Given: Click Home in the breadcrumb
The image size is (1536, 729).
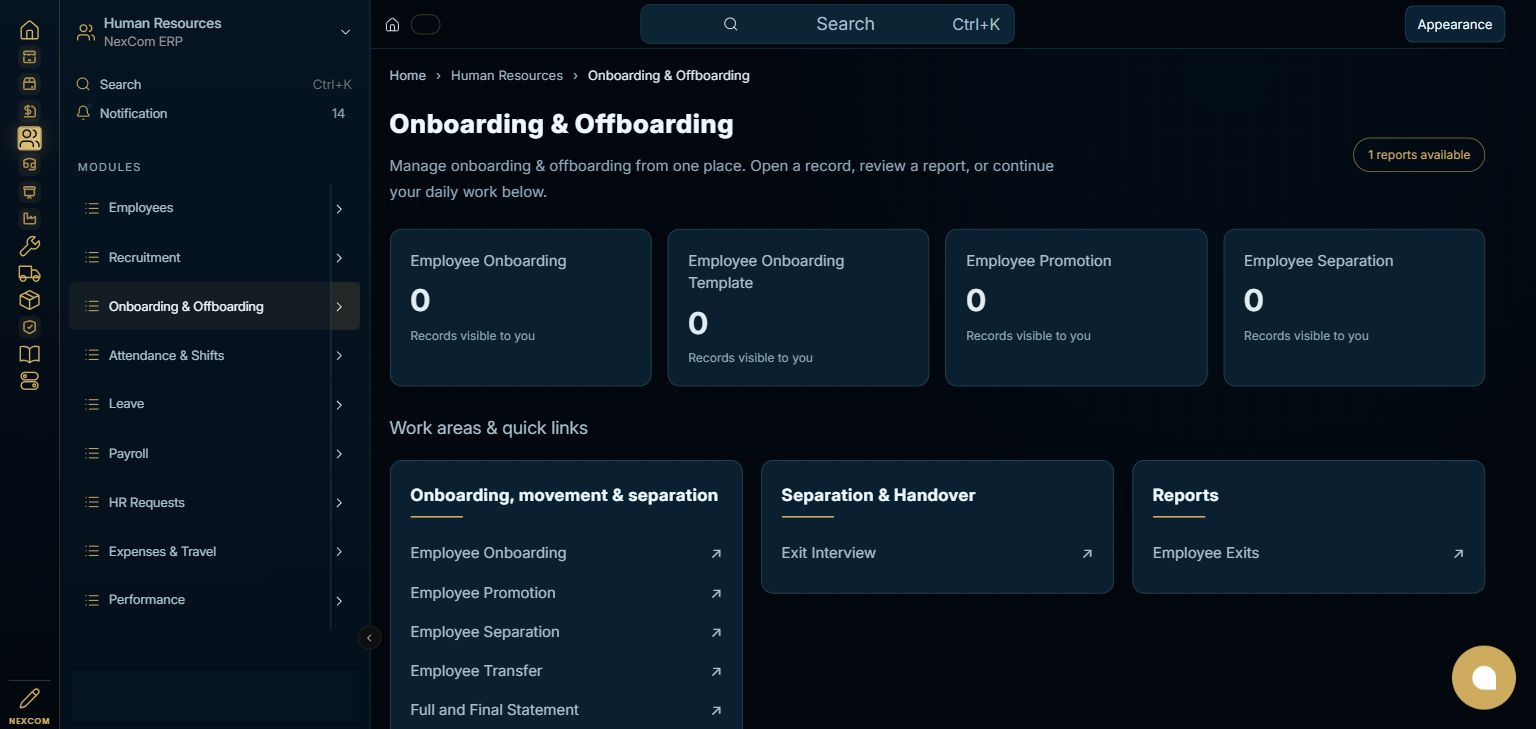Looking at the screenshot, I should click(407, 75).
